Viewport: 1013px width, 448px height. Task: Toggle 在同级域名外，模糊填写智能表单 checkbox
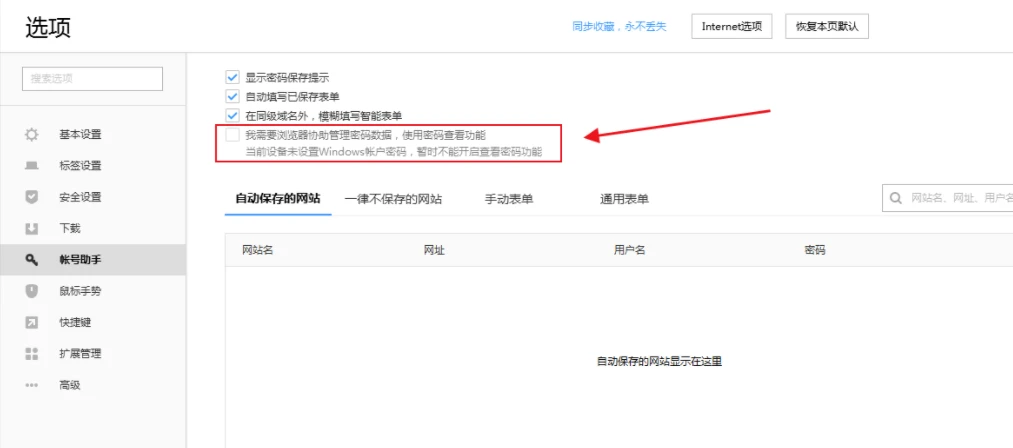point(233,116)
